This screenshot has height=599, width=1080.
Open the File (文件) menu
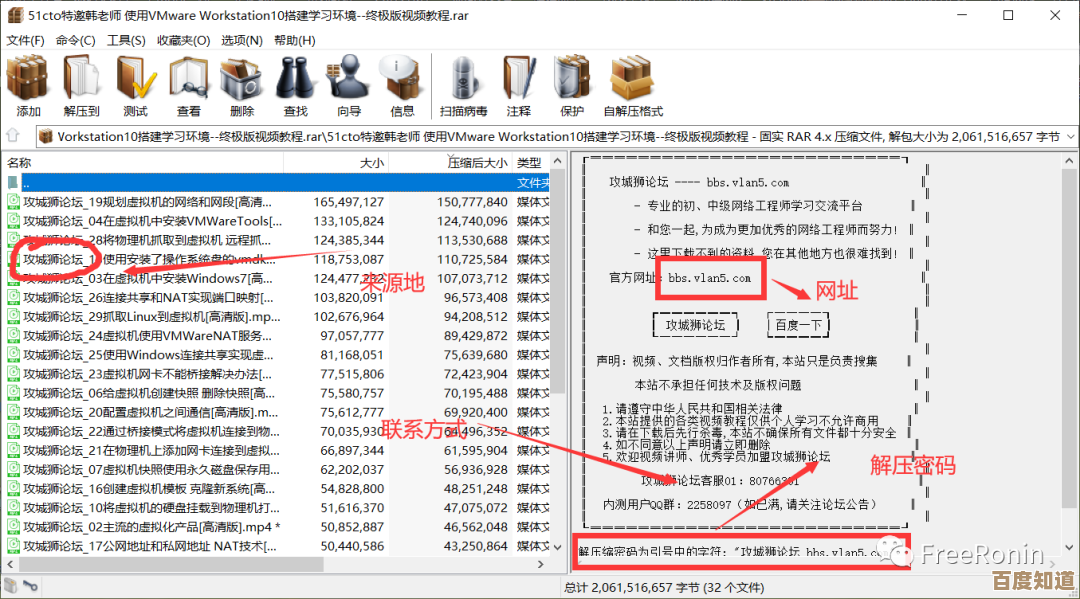pos(25,40)
